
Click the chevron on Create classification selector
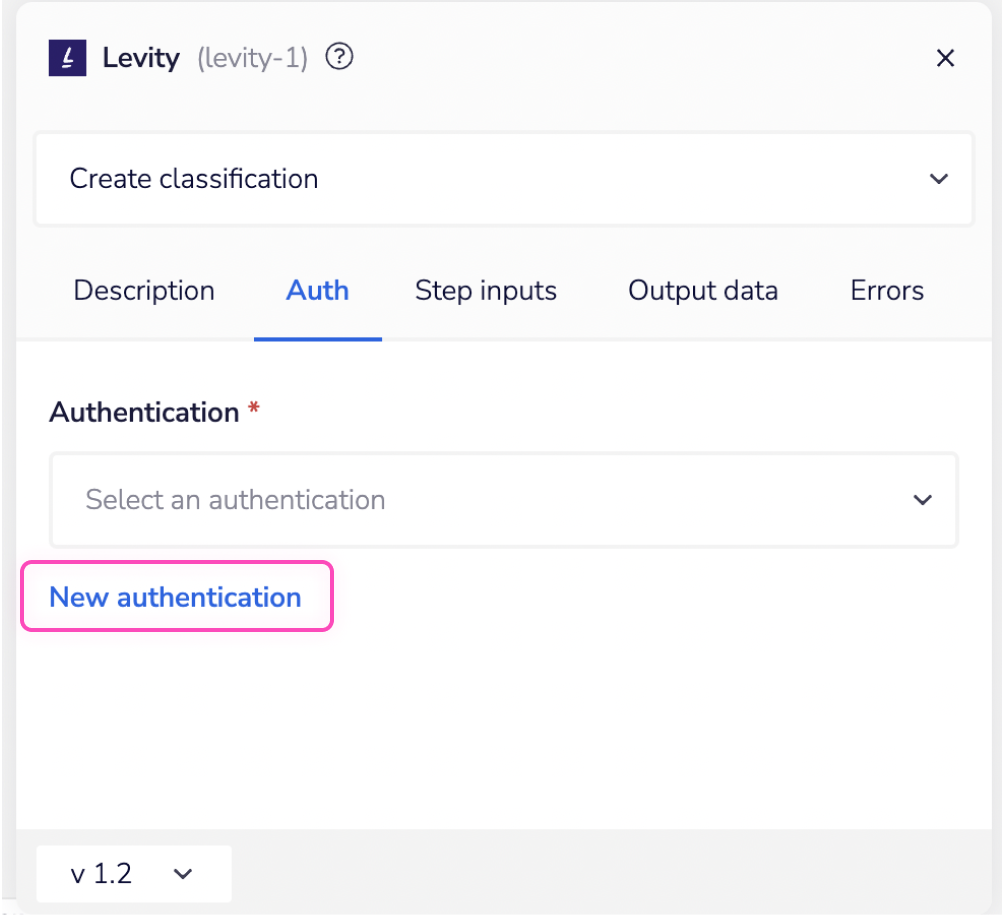point(938,179)
